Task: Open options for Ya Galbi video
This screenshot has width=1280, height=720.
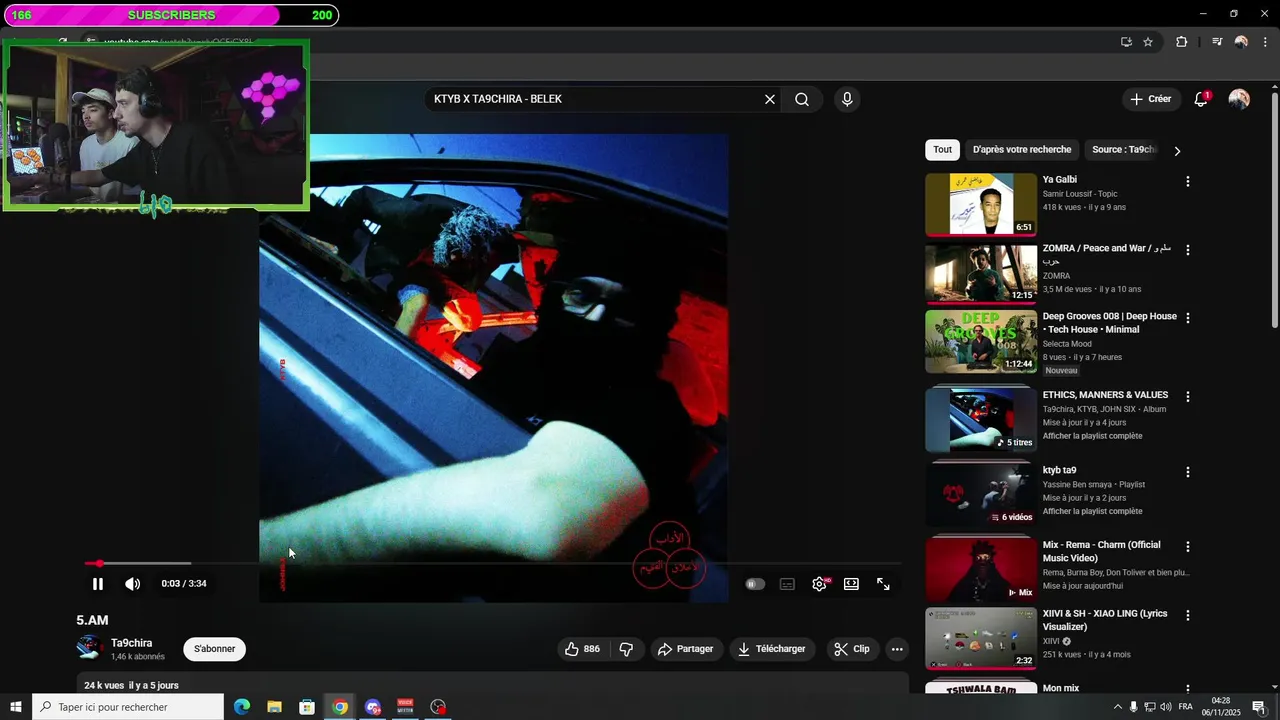Action: tap(1188, 182)
